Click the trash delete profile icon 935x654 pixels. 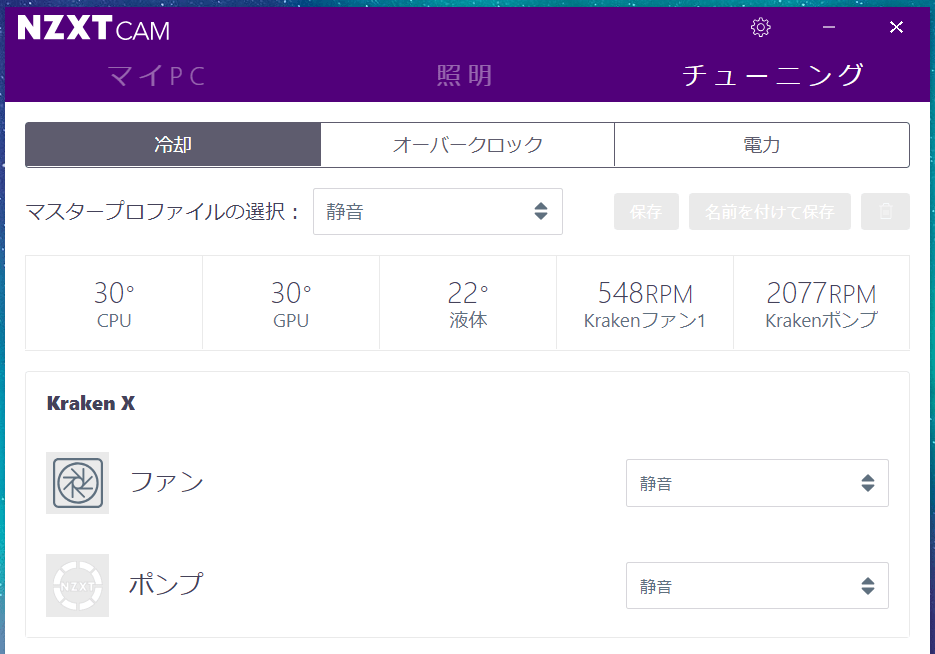[x=886, y=212]
